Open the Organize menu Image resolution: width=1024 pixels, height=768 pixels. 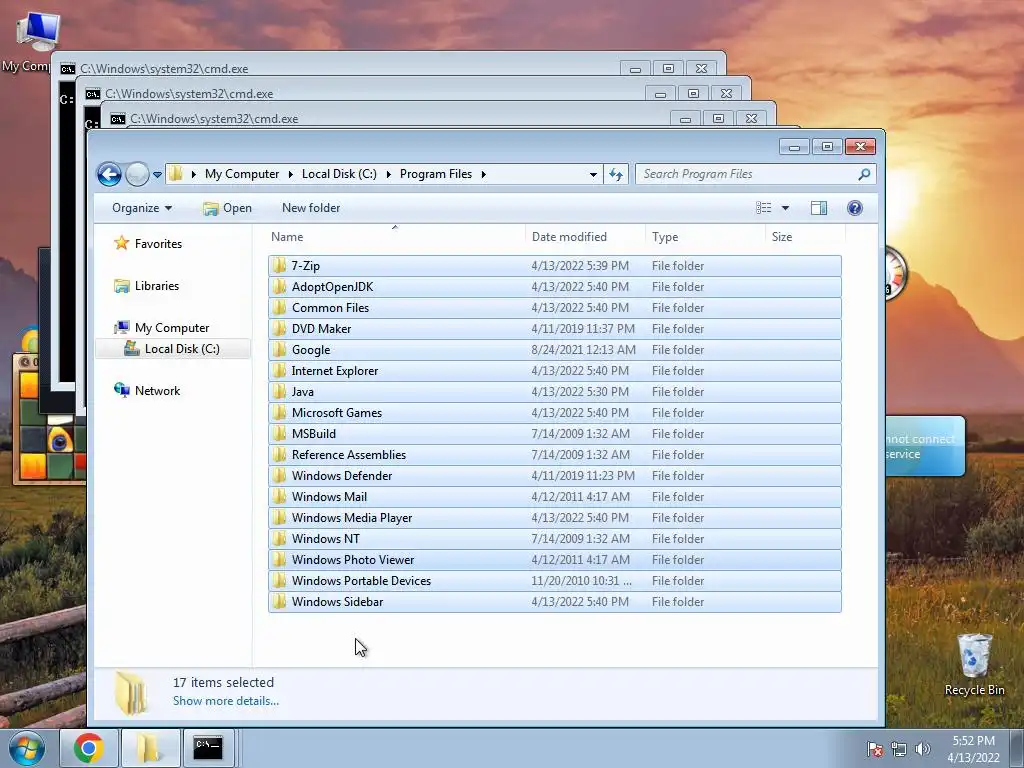click(142, 208)
